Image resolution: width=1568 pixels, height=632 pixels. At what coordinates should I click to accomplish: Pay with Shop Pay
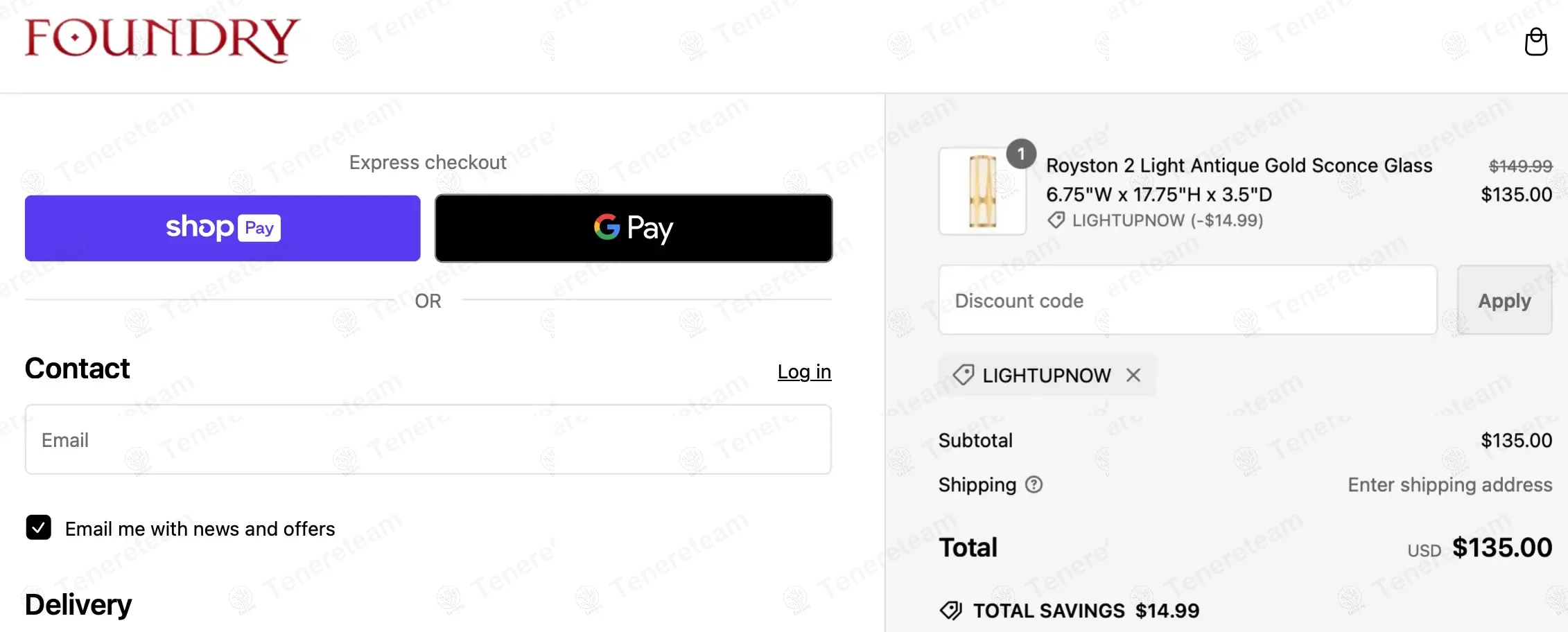pos(223,228)
